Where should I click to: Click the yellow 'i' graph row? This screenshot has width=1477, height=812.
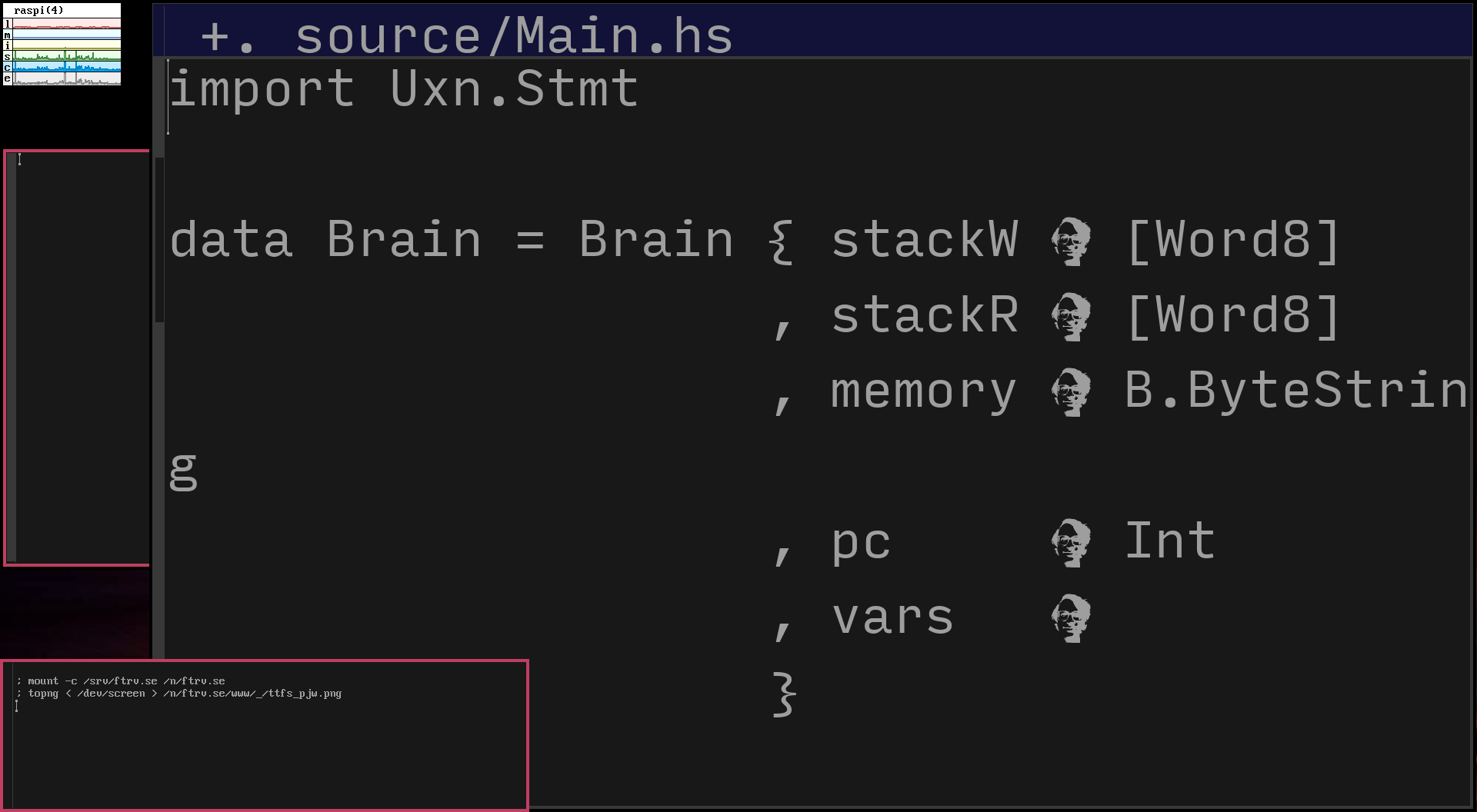(67, 45)
